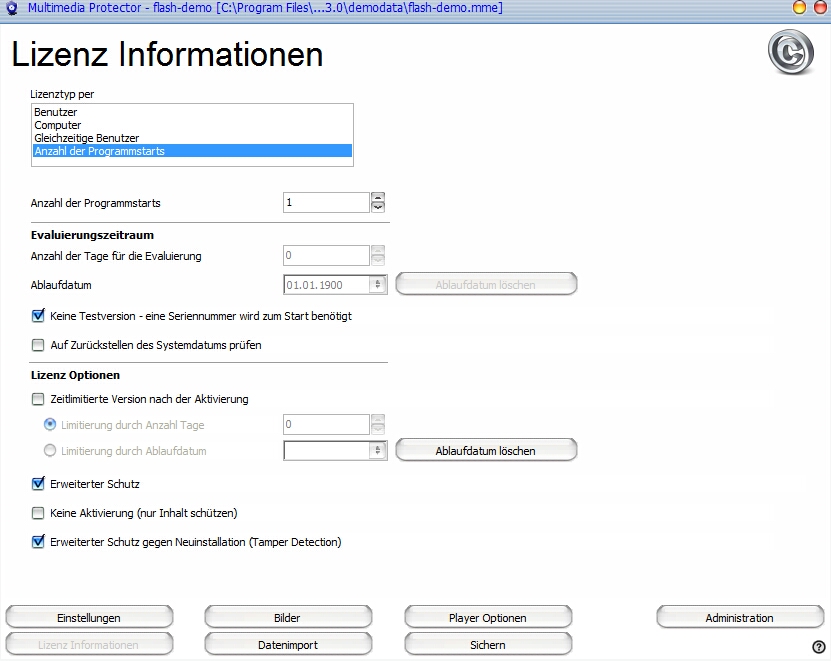Toggle 'Keine Testversion' checkbox
This screenshot has width=831, height=661.
(39, 316)
